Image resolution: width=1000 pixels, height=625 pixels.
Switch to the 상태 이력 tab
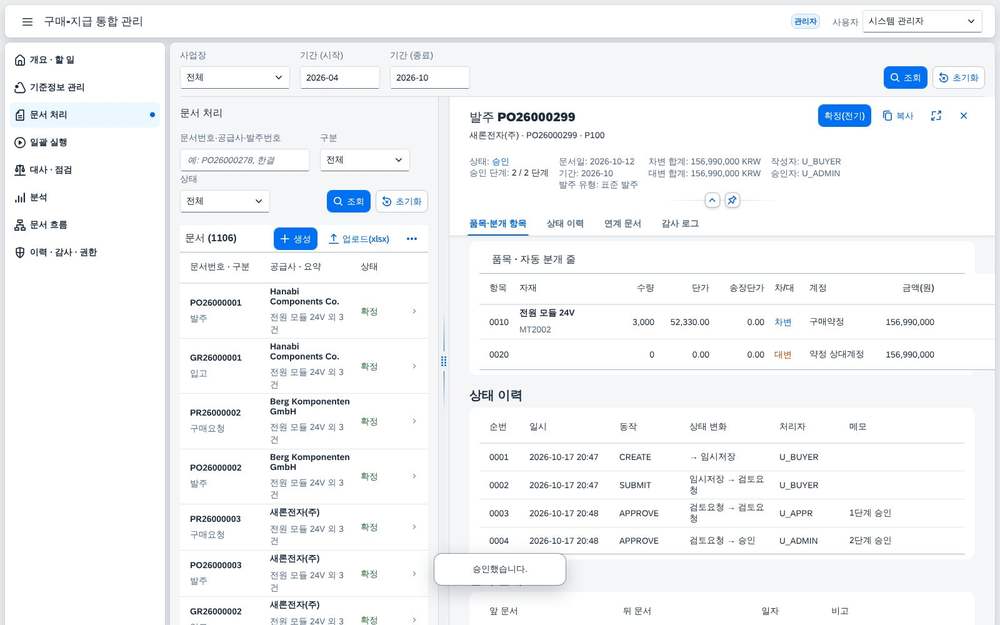click(565, 224)
